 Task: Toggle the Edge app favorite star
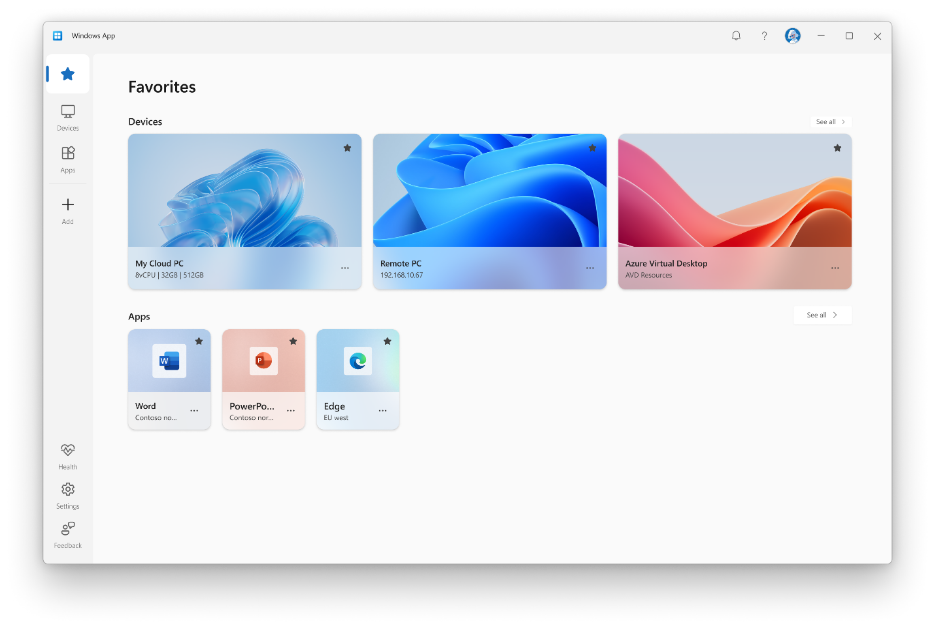(x=387, y=341)
